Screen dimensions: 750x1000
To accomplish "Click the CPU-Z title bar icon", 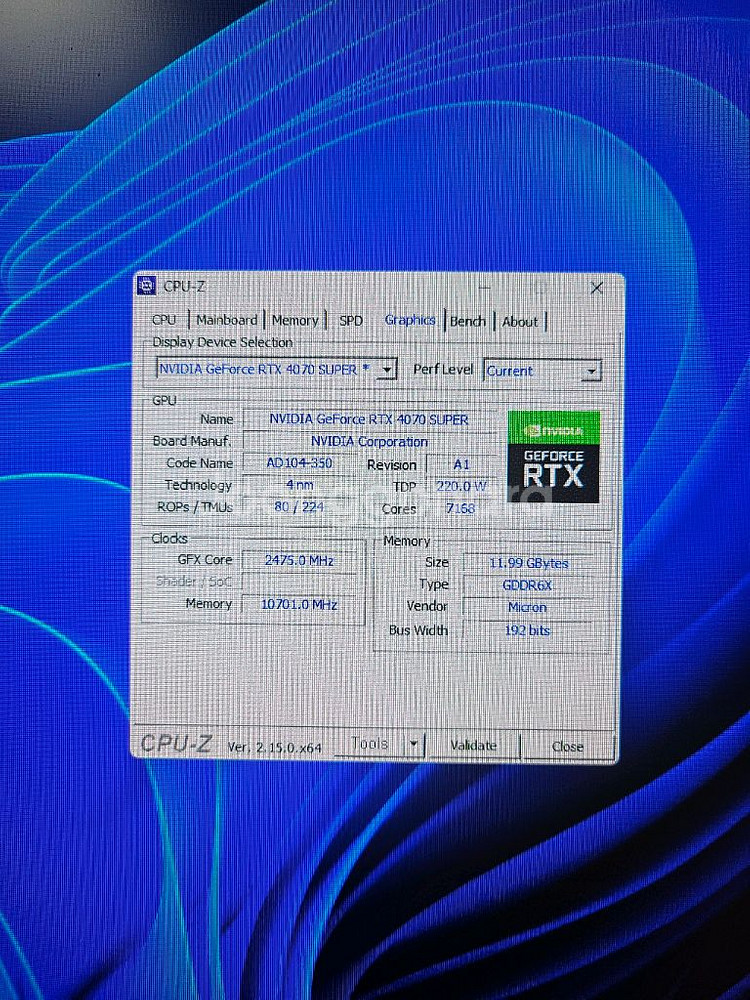I will tap(147, 286).
